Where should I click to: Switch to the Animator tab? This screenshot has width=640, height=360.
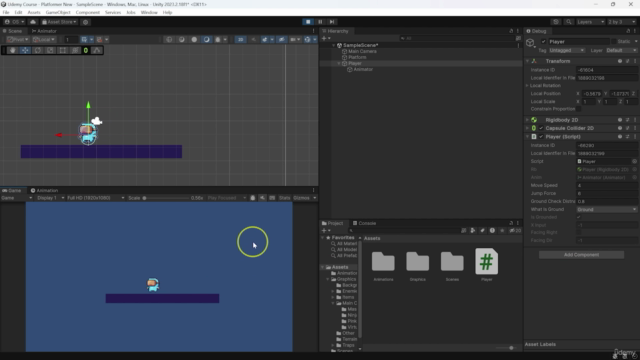point(44,31)
